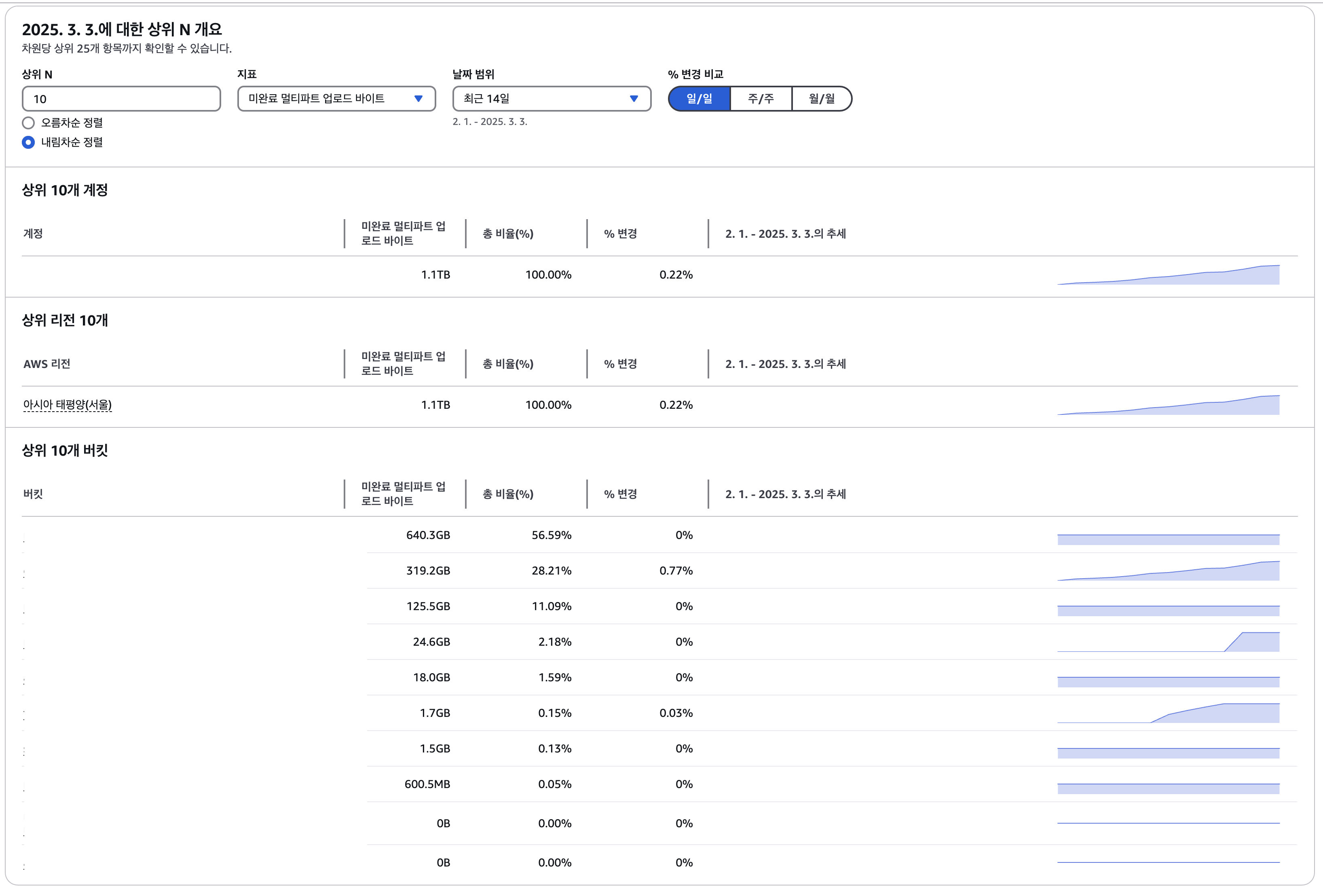Select the 내림차순 정렬 radio button
The height and width of the screenshot is (896, 1323).
[x=28, y=142]
